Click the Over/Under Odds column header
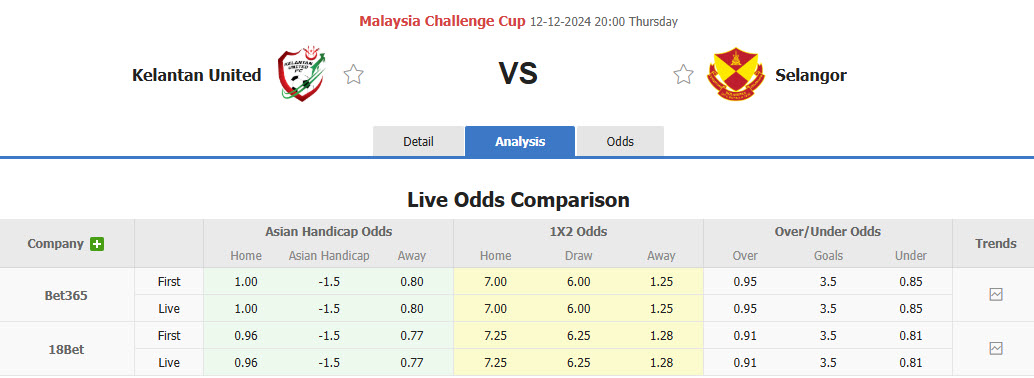This screenshot has height=378, width=1034. [828, 232]
